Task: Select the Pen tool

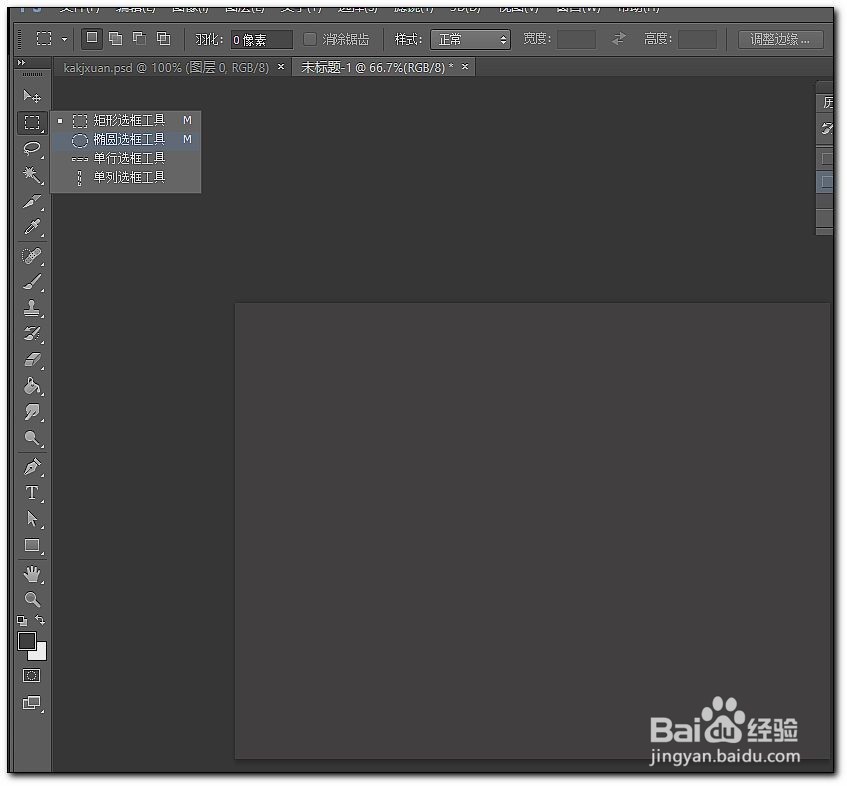Action: click(x=32, y=467)
